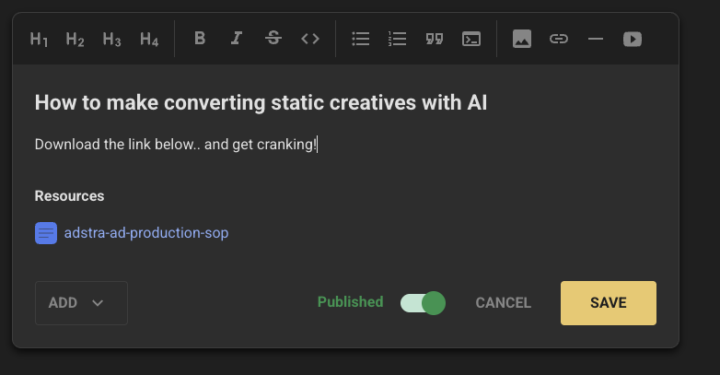
Task: Toggle italic text formatting
Action: (236, 38)
